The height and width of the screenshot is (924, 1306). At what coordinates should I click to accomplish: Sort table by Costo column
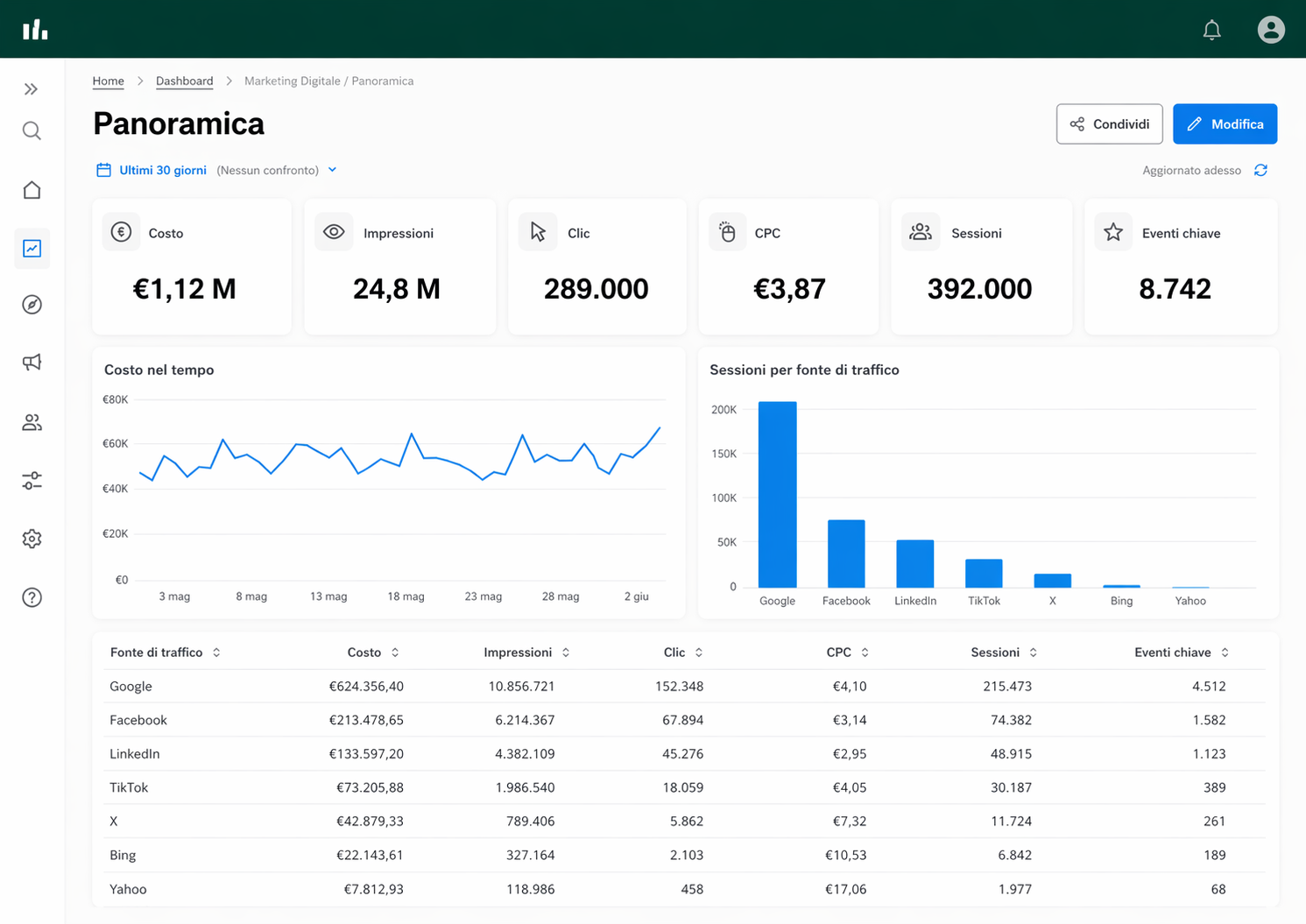[373, 652]
